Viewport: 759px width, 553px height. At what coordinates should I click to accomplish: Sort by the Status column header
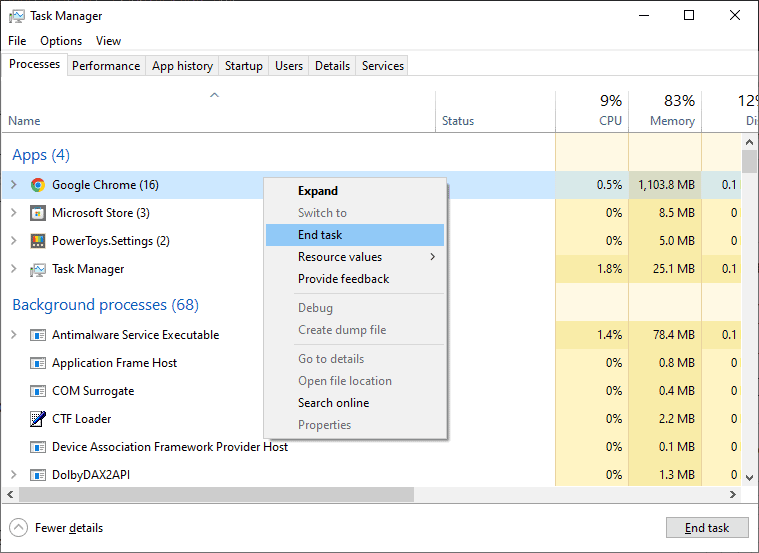tap(495, 111)
